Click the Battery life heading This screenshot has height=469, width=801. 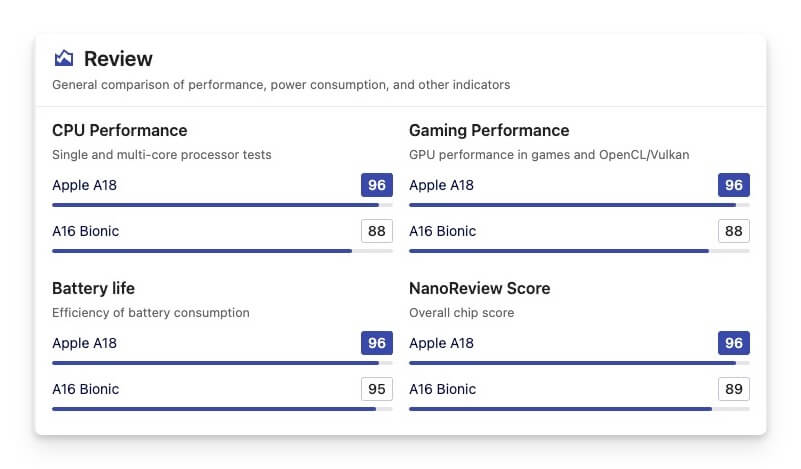[x=93, y=288]
